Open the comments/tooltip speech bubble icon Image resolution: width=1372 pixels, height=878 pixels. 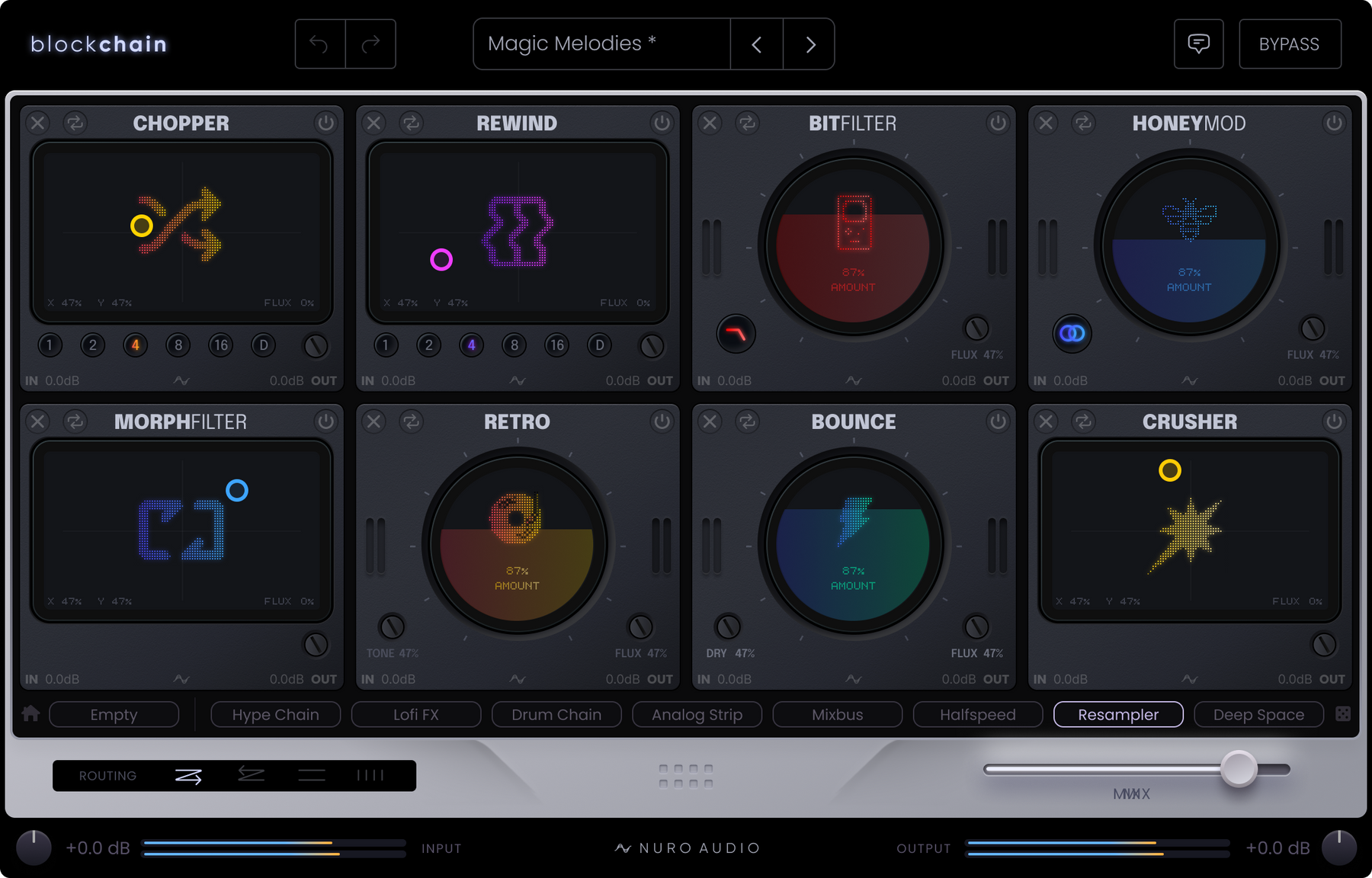point(1199,44)
